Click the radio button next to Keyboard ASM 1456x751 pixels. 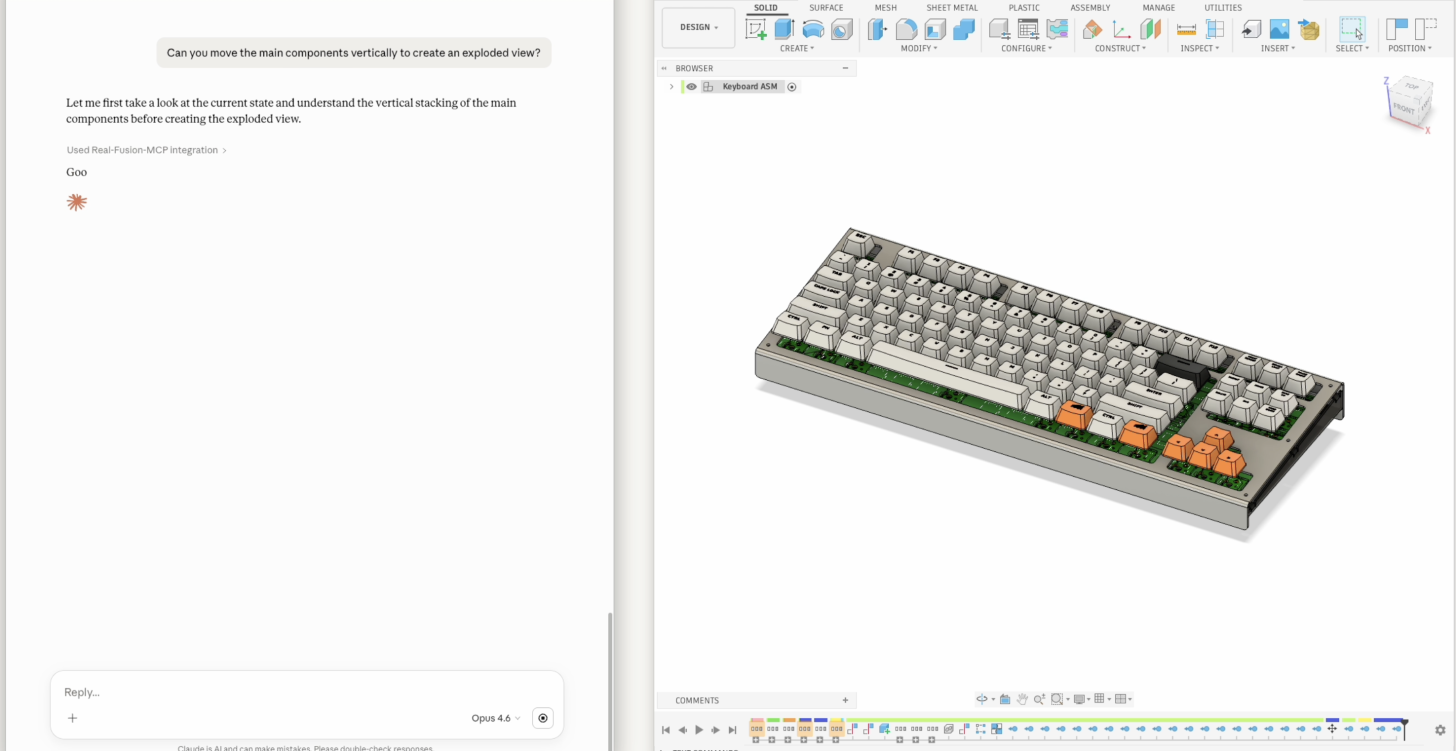[791, 87]
